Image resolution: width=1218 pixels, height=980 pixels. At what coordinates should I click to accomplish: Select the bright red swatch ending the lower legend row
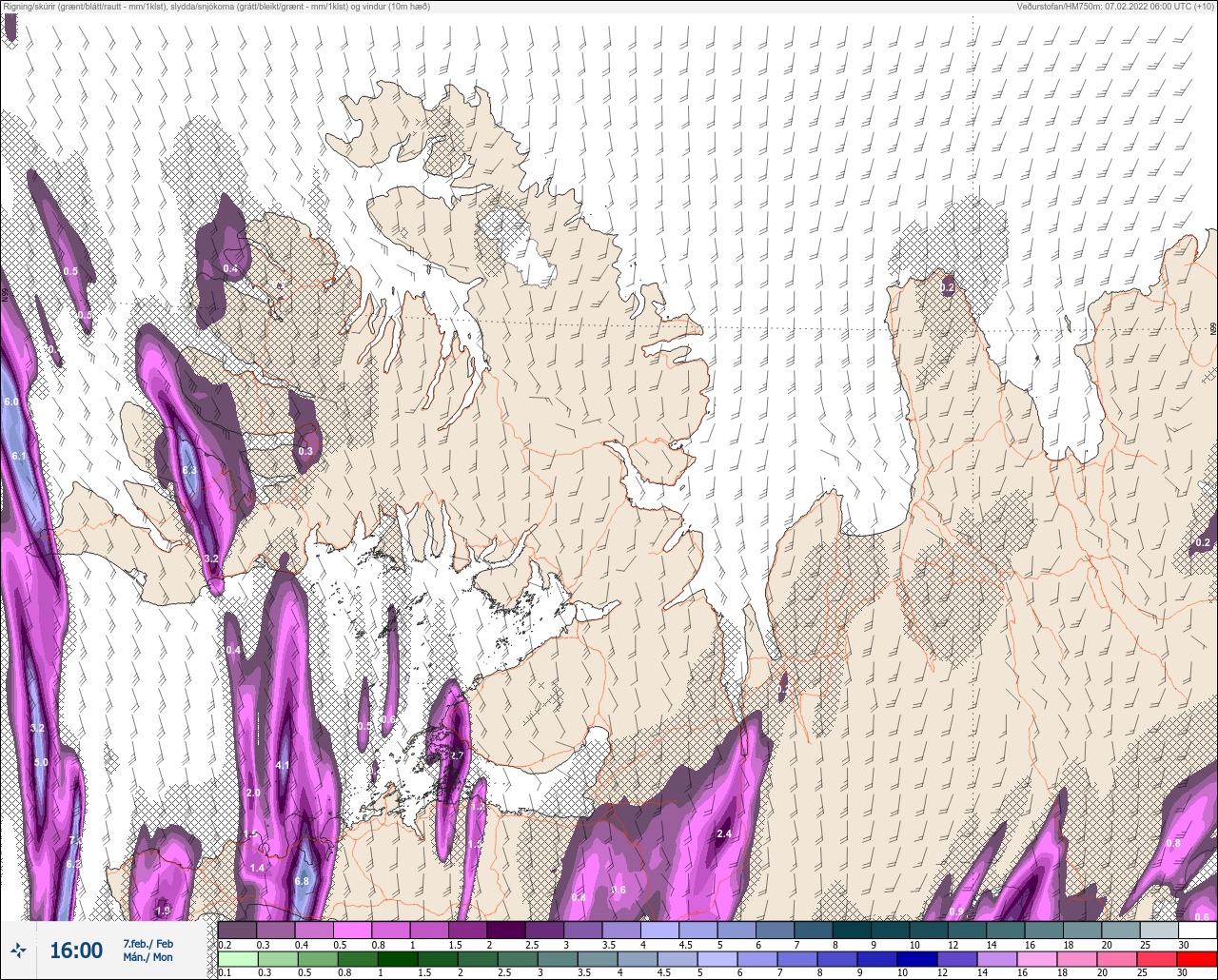(1197, 958)
